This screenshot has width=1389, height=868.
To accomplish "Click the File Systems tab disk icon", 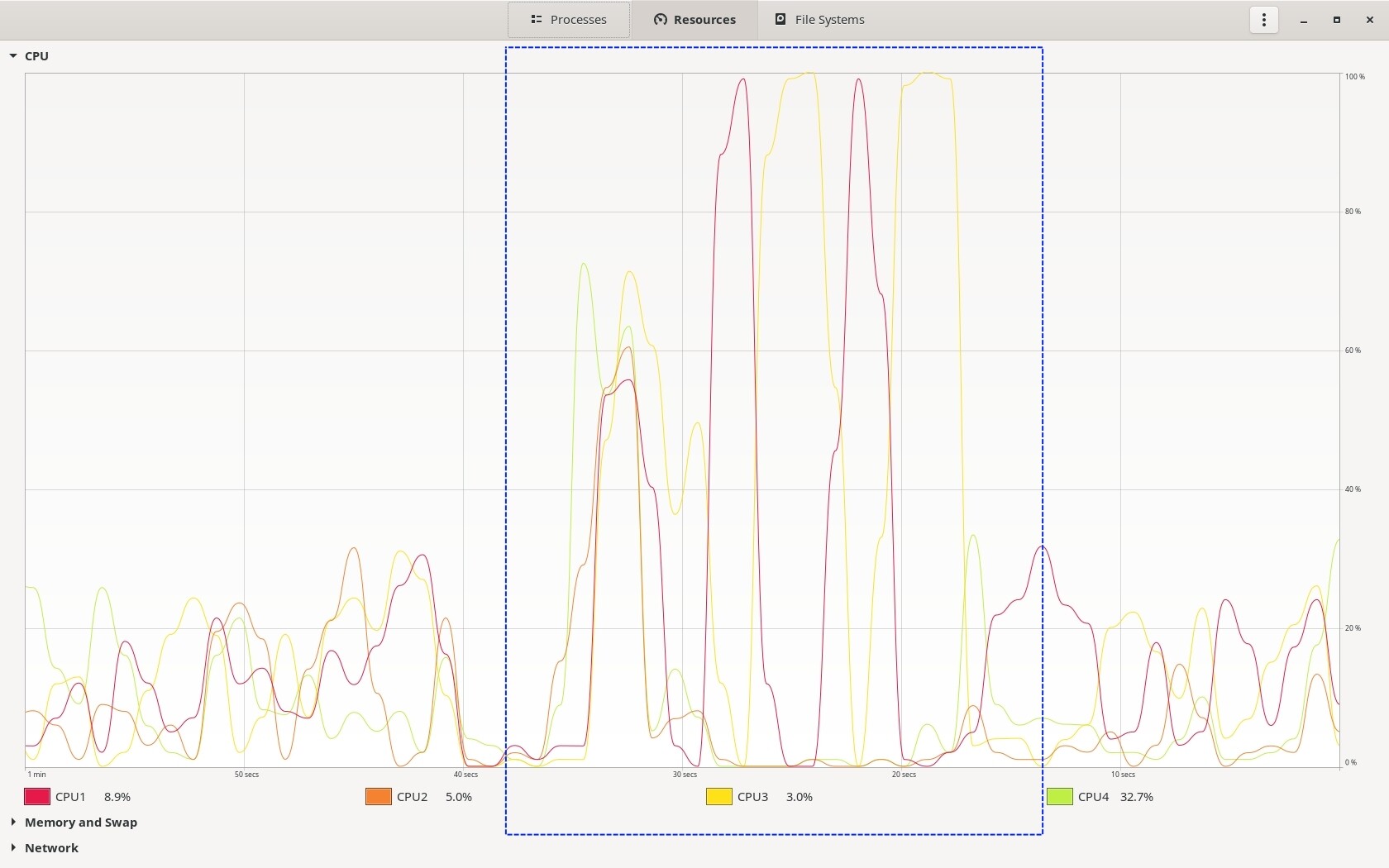I will click(x=780, y=20).
